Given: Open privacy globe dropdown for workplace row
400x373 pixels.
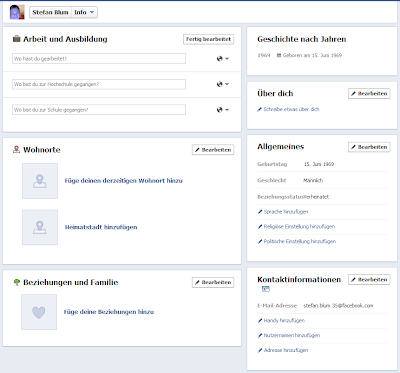Looking at the screenshot, I should point(222,59).
